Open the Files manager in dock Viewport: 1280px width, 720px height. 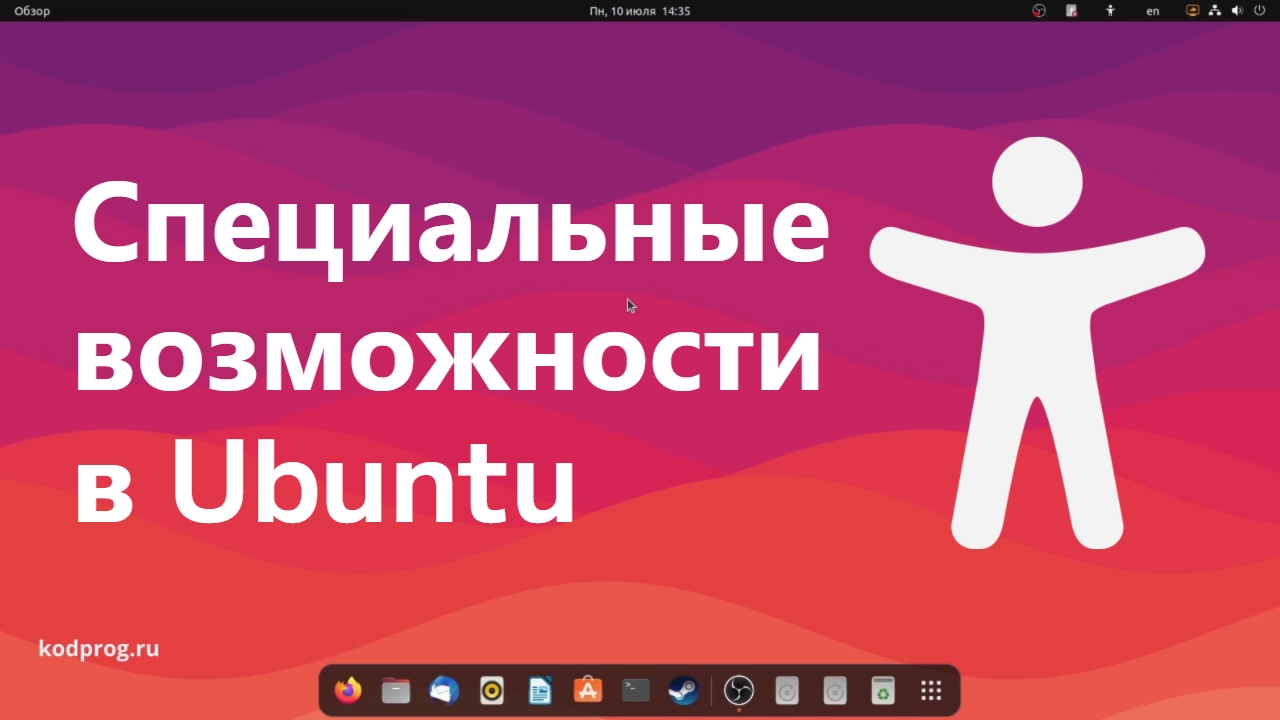pyautogui.click(x=396, y=690)
